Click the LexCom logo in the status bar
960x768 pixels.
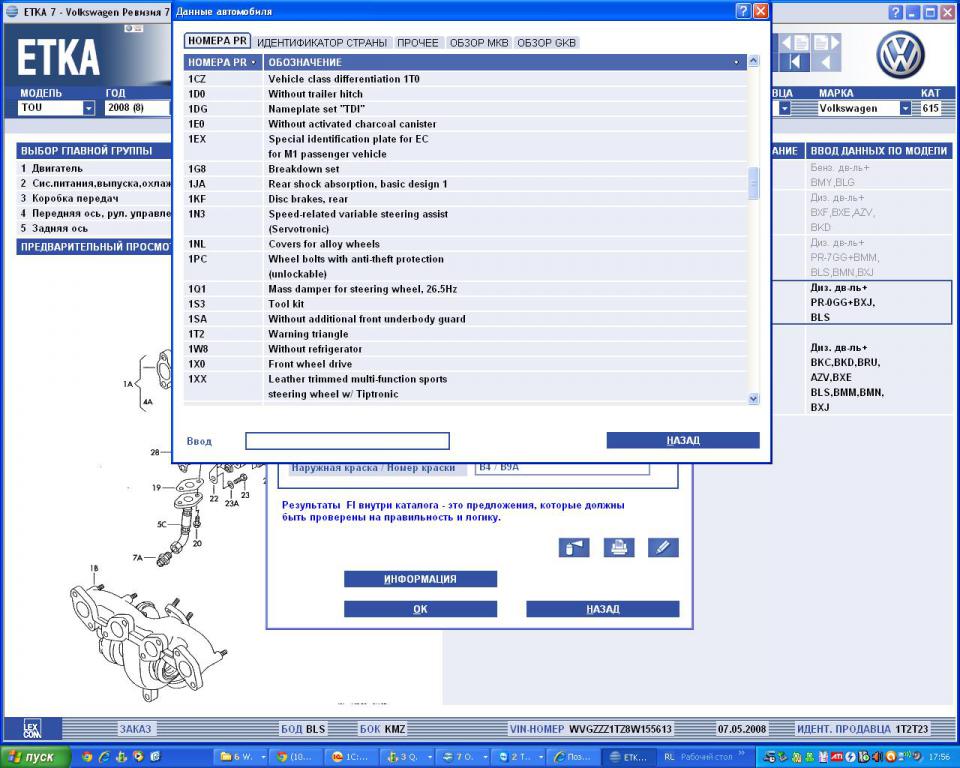32,728
